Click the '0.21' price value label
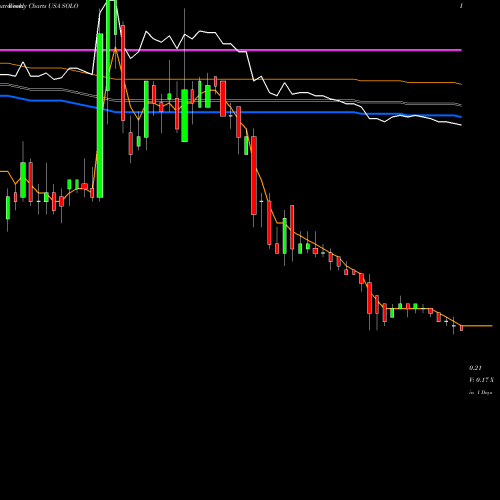This screenshot has height=500, width=500. (x=475, y=368)
